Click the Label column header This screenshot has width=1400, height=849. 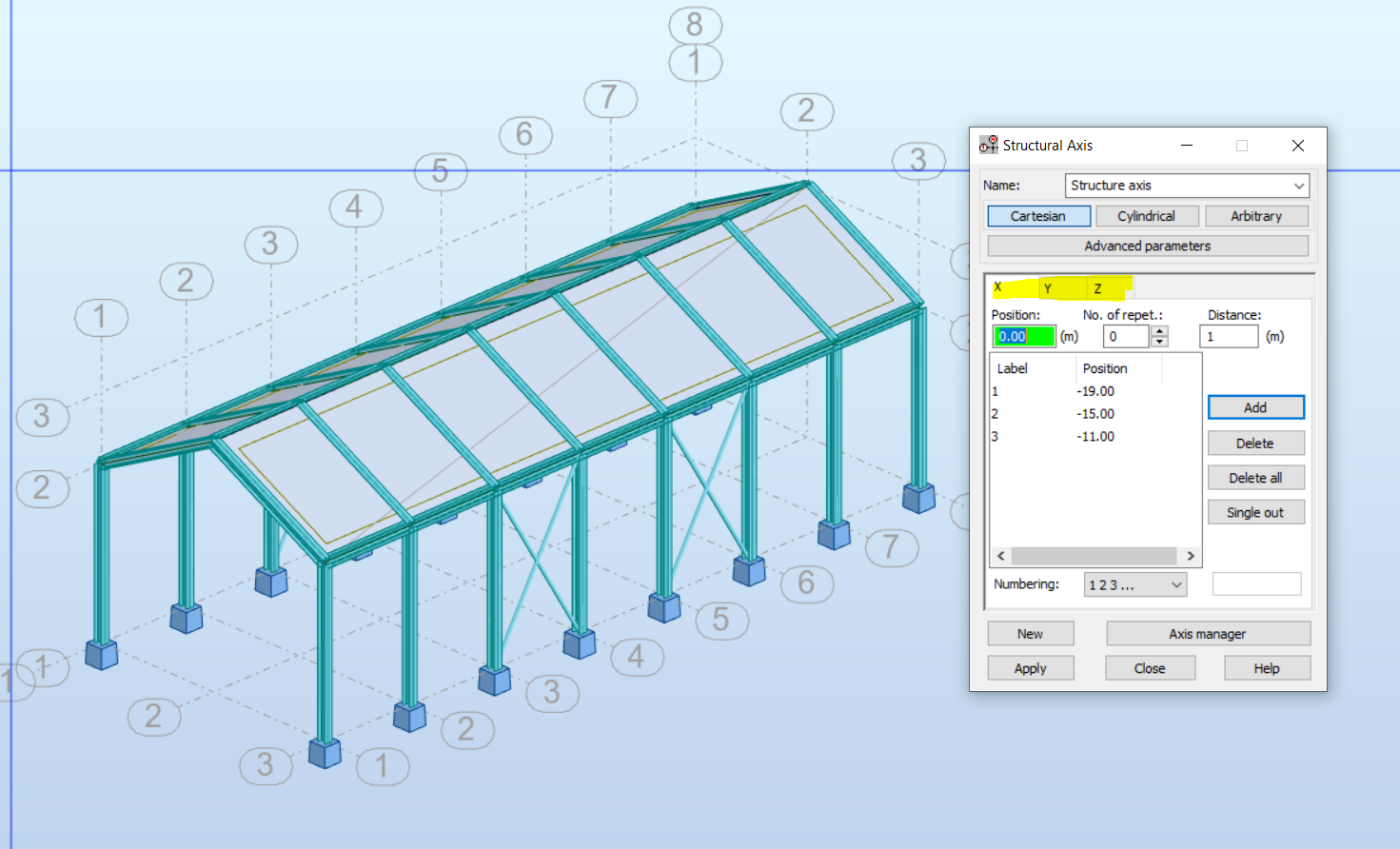(x=1033, y=368)
